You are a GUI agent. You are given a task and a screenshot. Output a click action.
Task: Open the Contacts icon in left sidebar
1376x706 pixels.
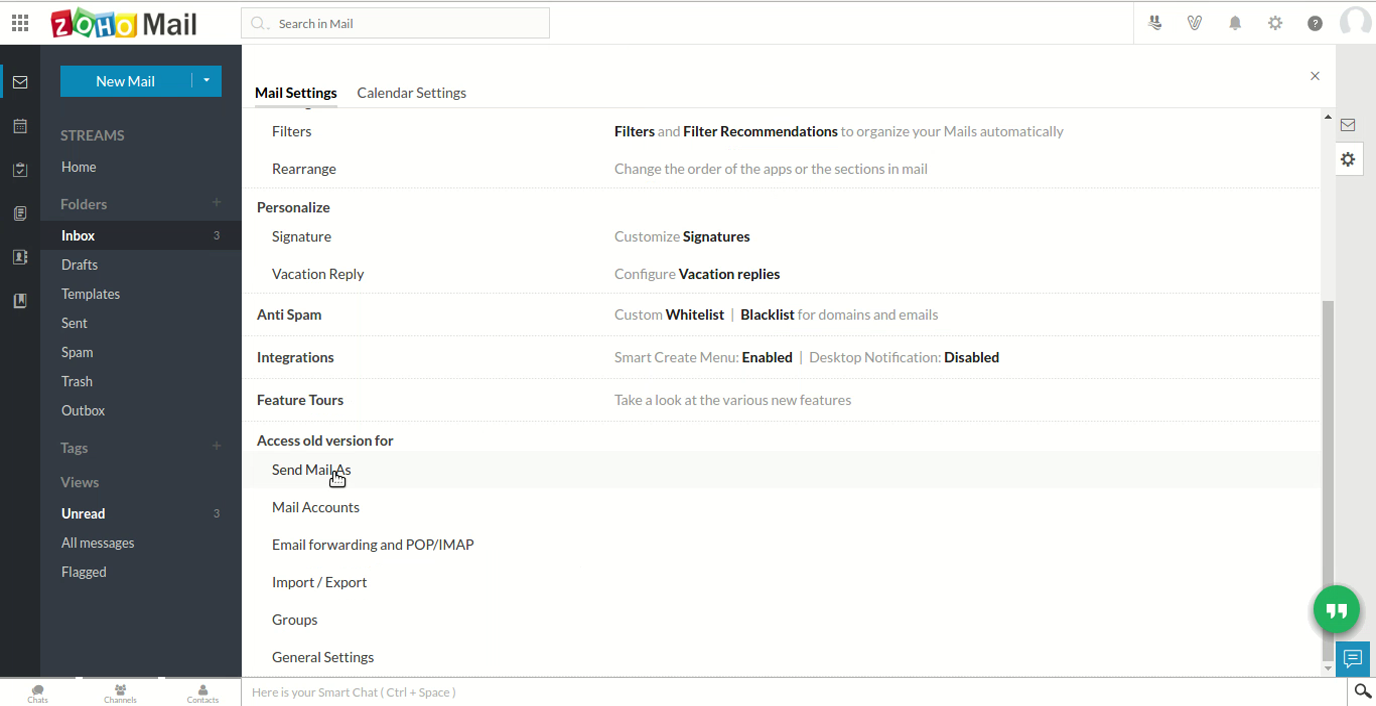tap(20, 257)
